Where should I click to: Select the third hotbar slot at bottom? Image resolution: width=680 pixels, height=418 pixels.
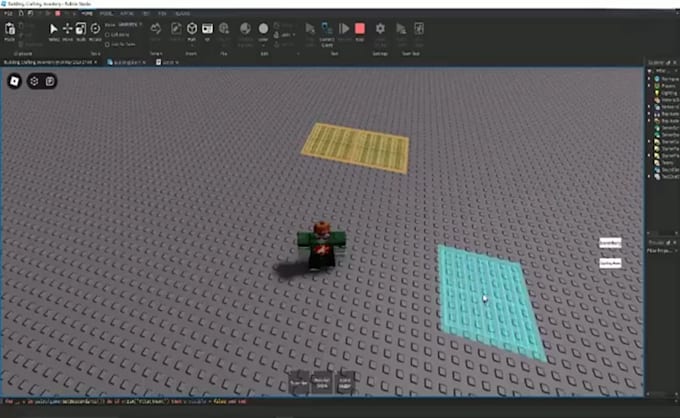click(x=345, y=383)
